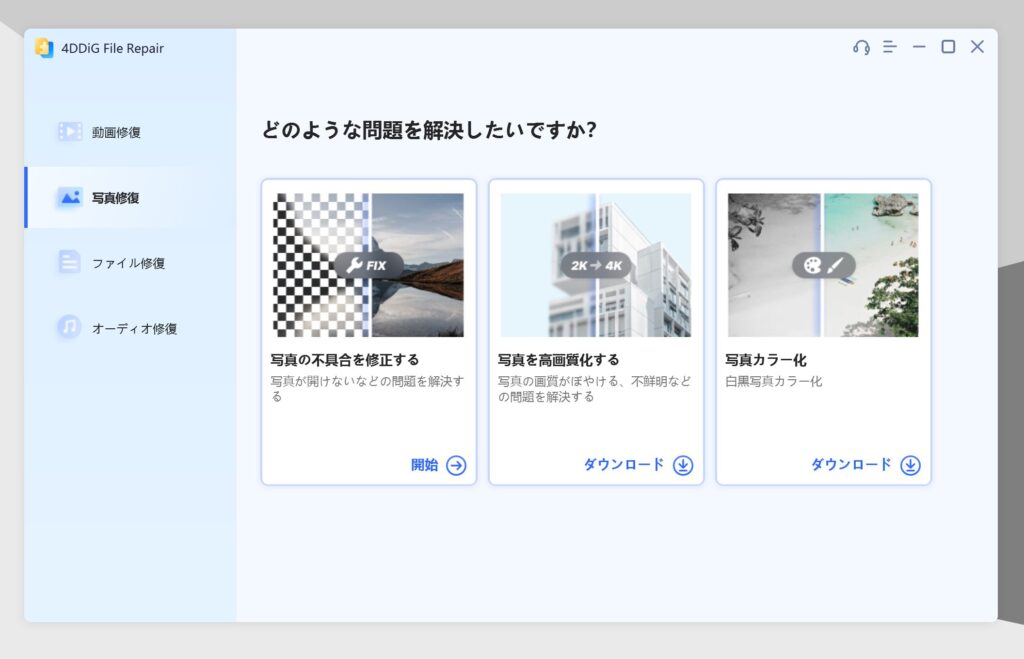The height and width of the screenshot is (659, 1024).
Task: Click the palette and brush badge
Action: [x=824, y=265]
